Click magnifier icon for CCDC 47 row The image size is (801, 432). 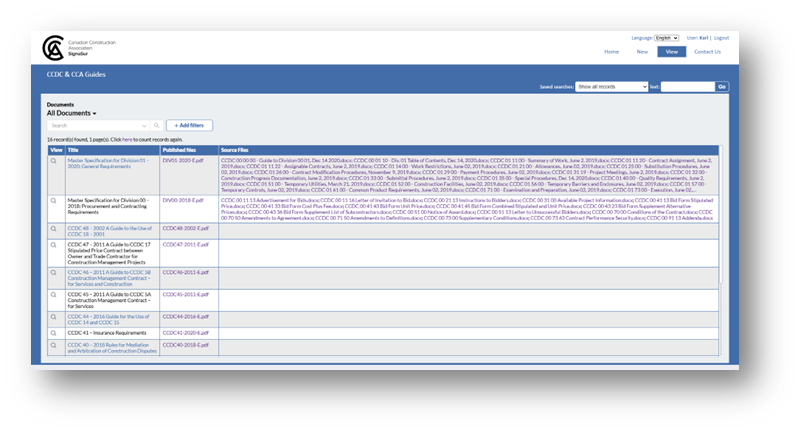click(56, 244)
